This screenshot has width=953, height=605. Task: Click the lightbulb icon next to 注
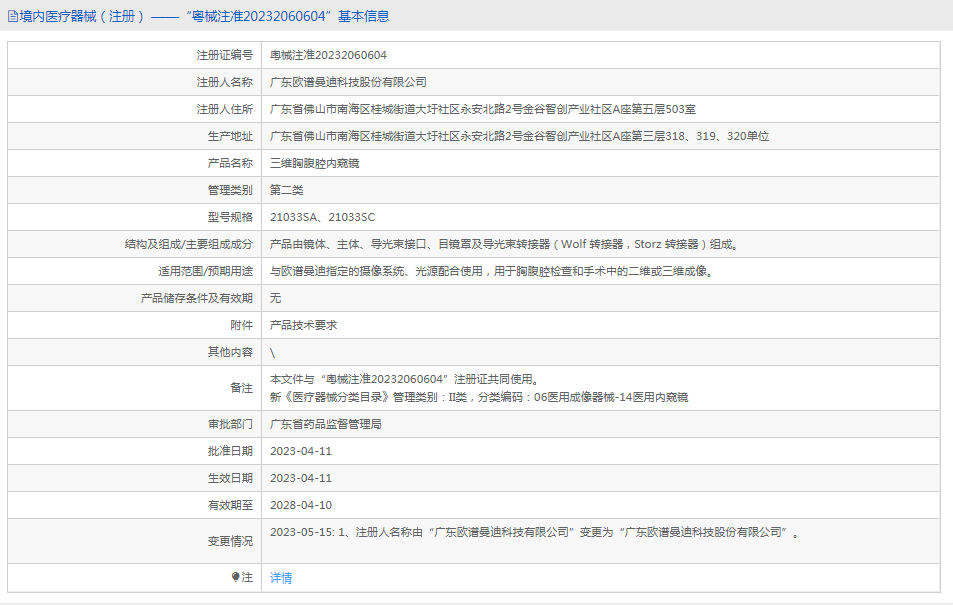pos(235,577)
